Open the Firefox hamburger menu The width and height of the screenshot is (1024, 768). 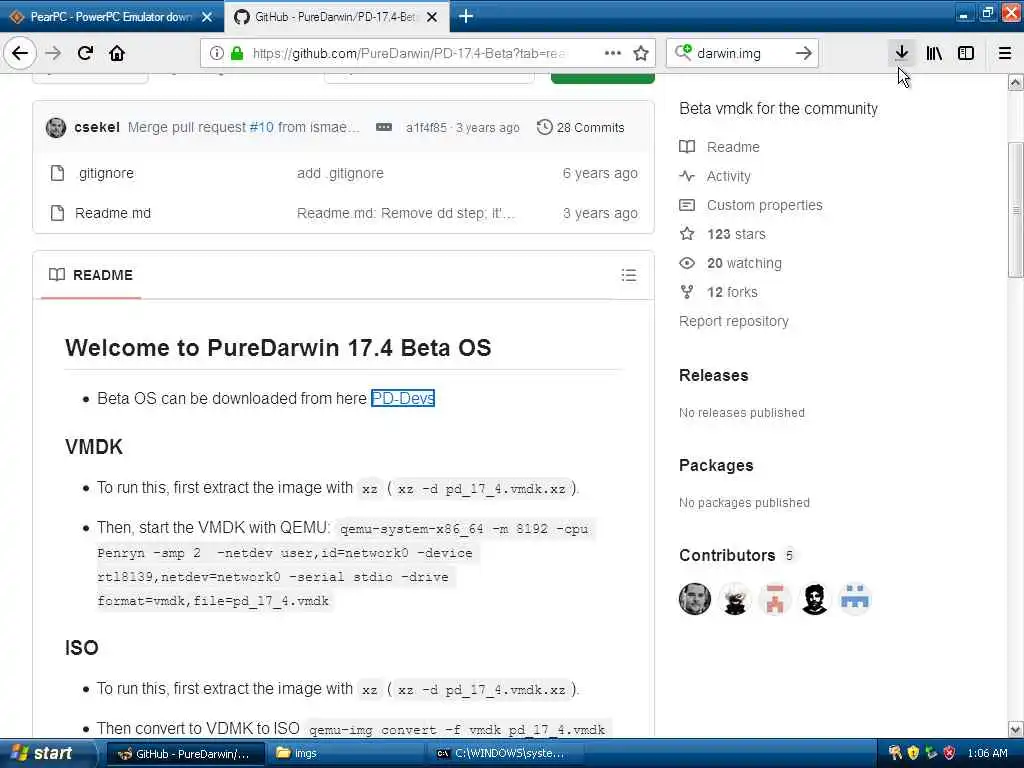[1005, 53]
